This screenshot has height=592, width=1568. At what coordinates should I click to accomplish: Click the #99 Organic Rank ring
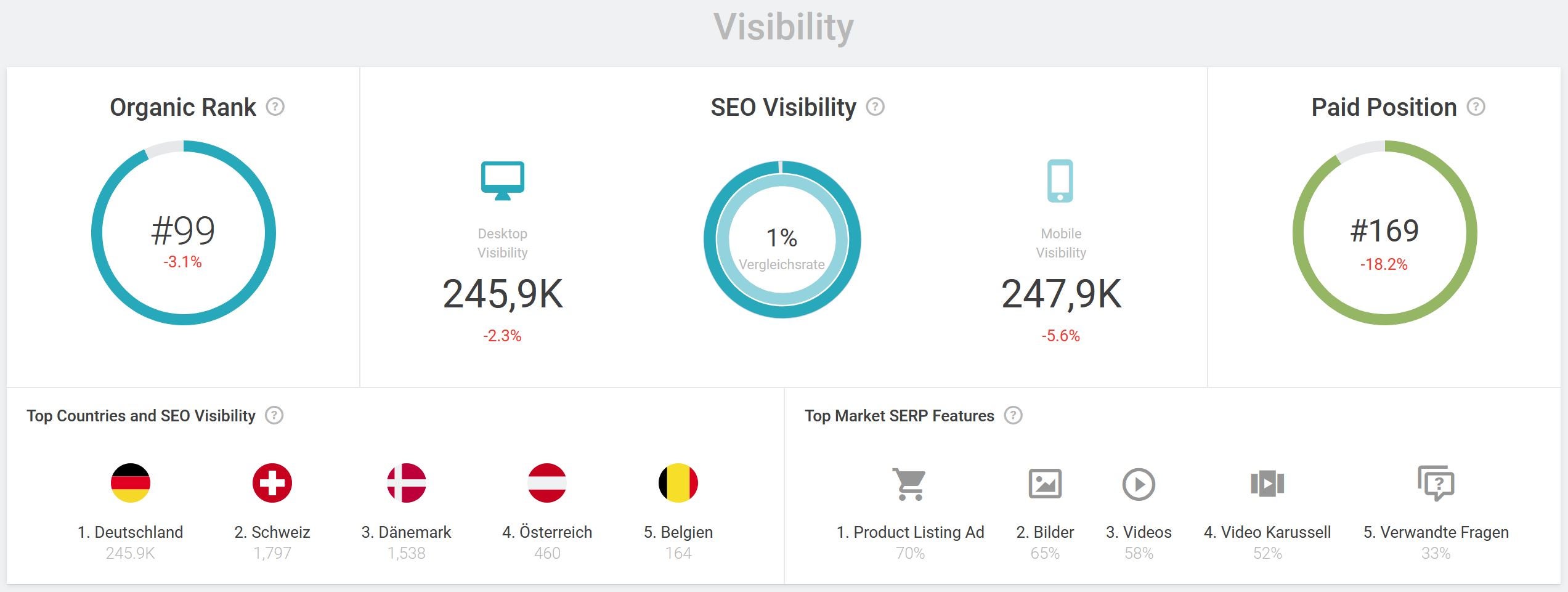point(183,233)
